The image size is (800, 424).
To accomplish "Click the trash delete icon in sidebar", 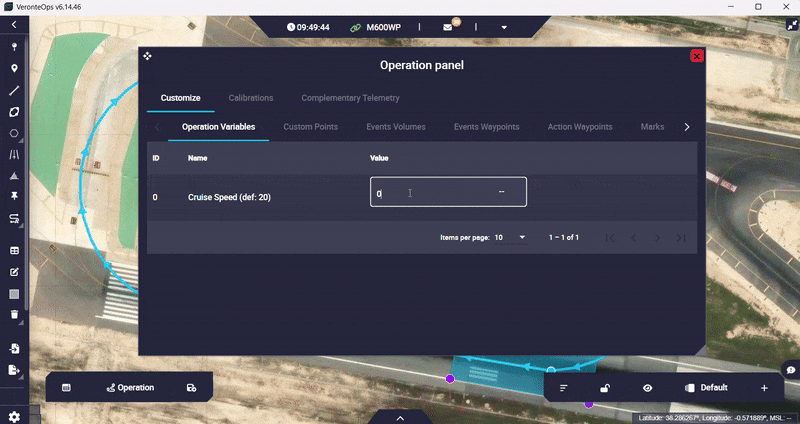I will (14, 314).
